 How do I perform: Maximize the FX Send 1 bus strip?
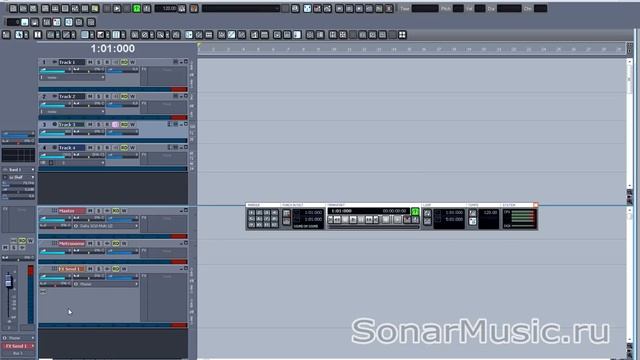(186, 268)
